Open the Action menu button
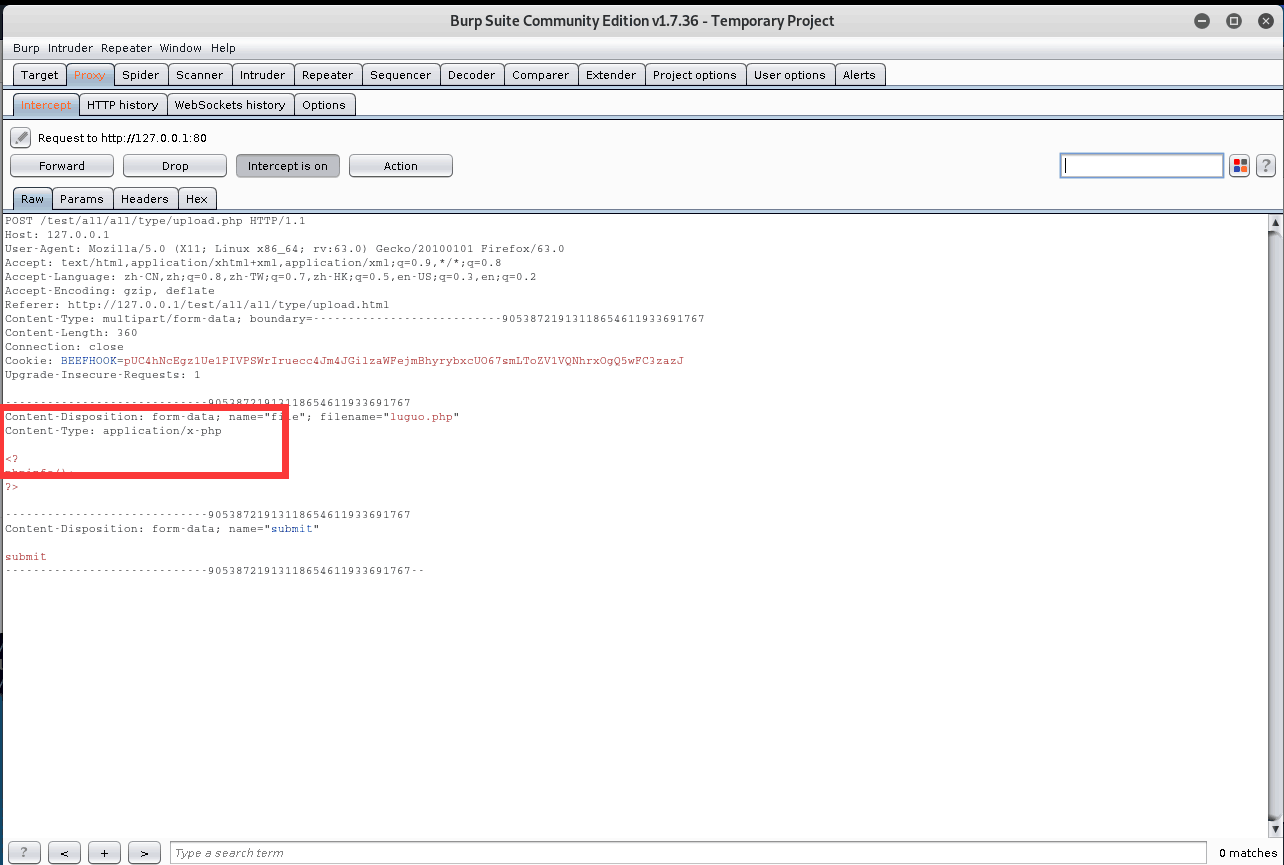This screenshot has height=865, width=1284. point(401,166)
